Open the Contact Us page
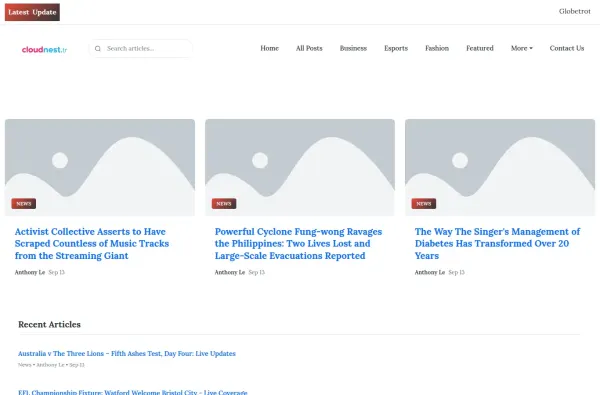The image size is (600, 395). click(567, 48)
